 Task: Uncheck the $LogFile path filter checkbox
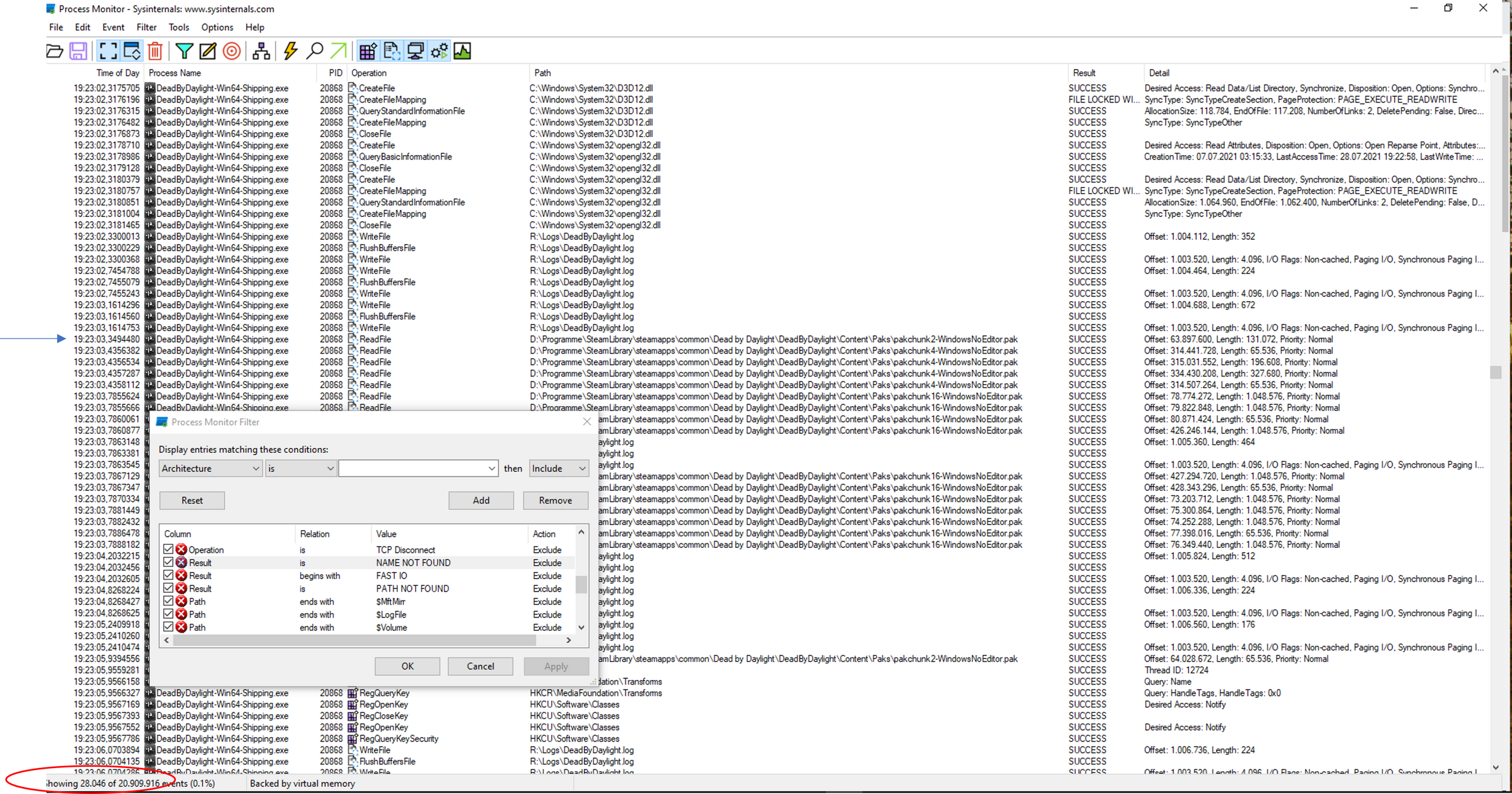168,614
